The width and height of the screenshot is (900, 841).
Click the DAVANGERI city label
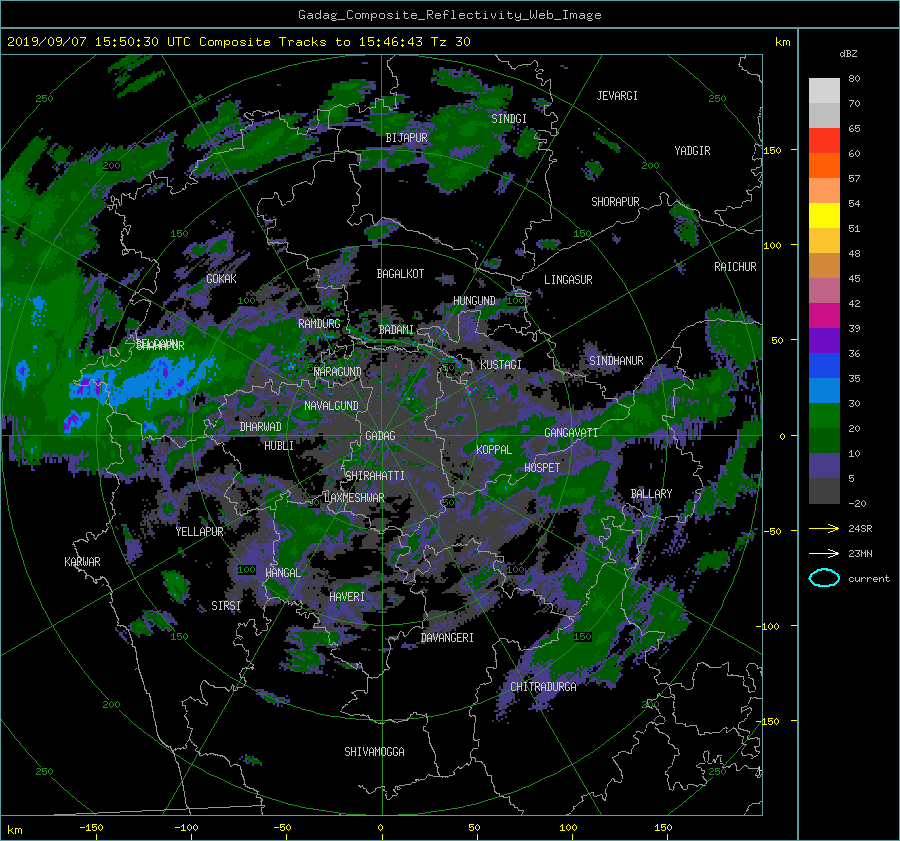[x=447, y=638]
